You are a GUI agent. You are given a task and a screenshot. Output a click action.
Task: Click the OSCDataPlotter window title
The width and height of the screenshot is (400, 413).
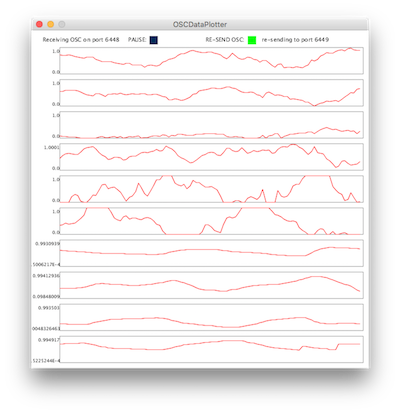[200, 24]
